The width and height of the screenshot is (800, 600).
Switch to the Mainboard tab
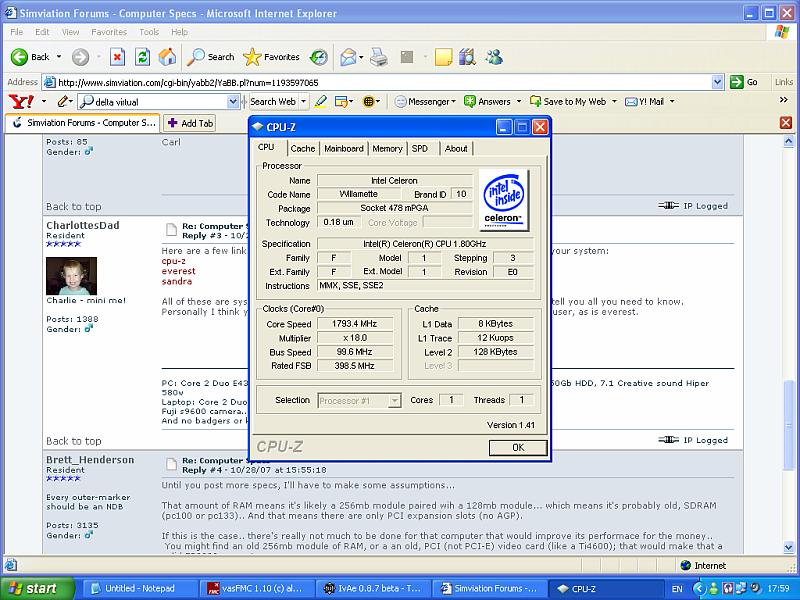343,148
